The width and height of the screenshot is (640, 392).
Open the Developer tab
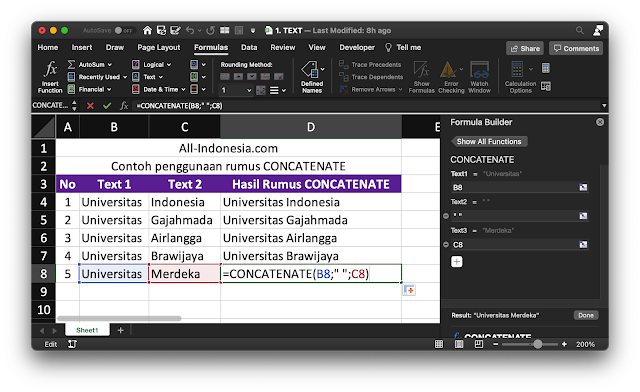point(357,47)
